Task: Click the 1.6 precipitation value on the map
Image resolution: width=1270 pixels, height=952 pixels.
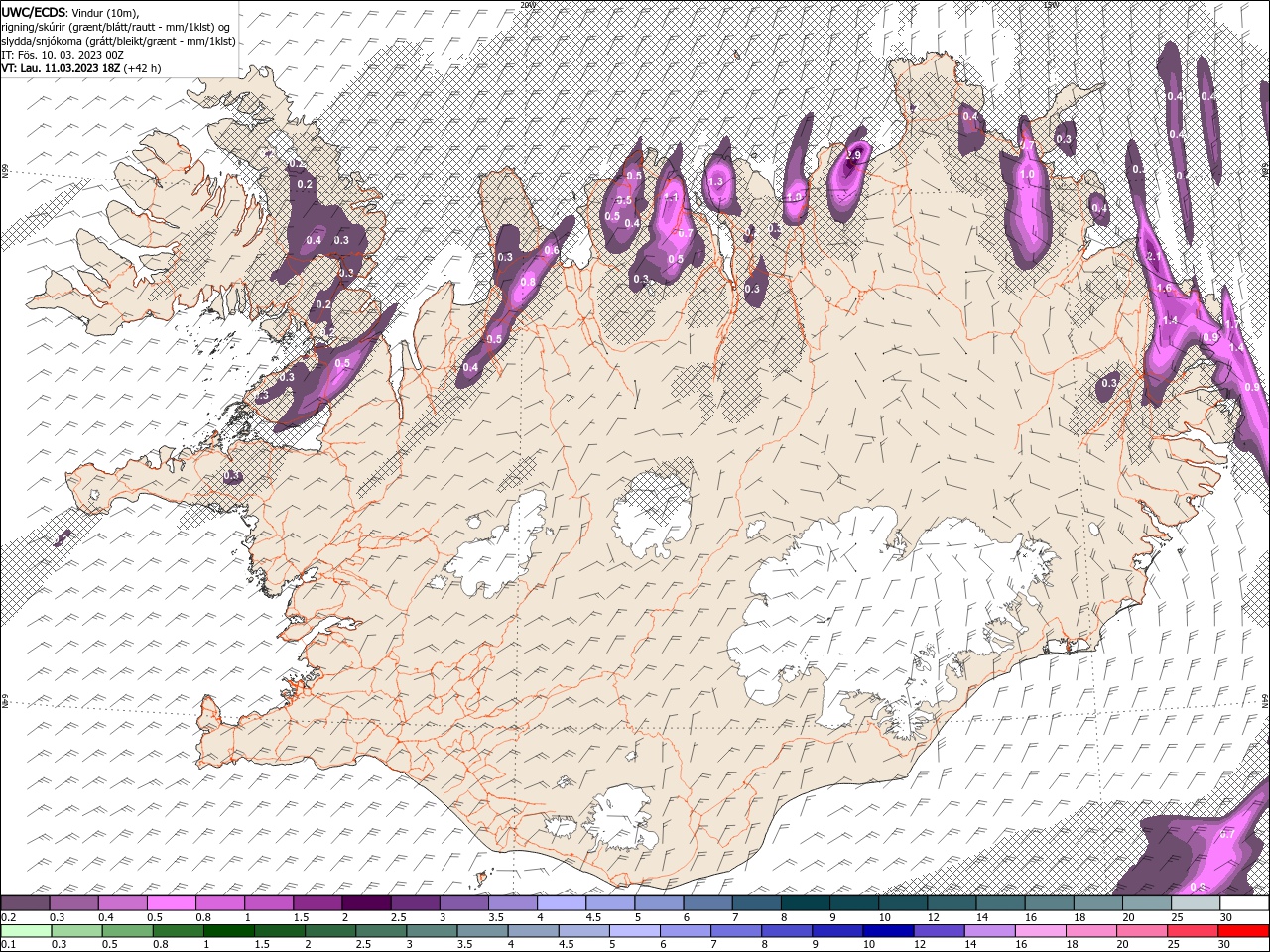Action: [1165, 288]
